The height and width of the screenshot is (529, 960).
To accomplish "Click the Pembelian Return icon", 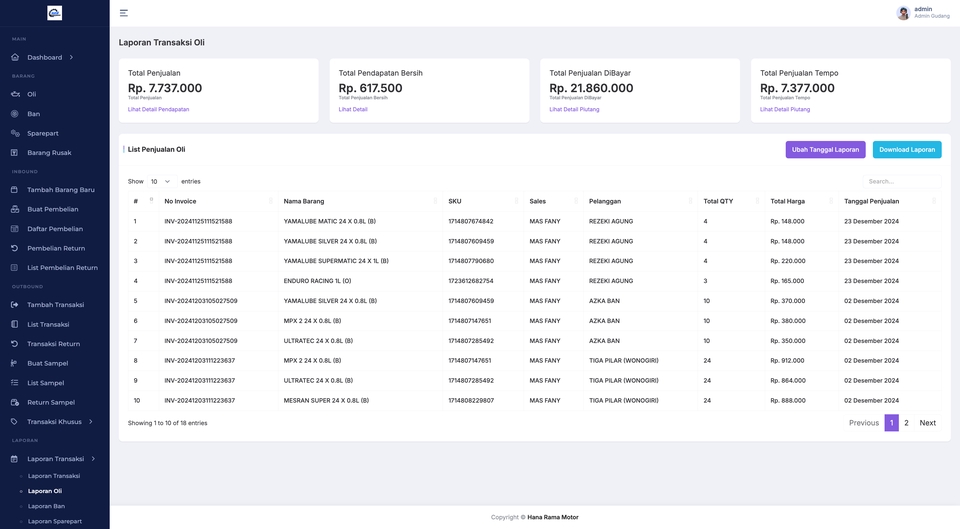I will pyautogui.click(x=15, y=248).
